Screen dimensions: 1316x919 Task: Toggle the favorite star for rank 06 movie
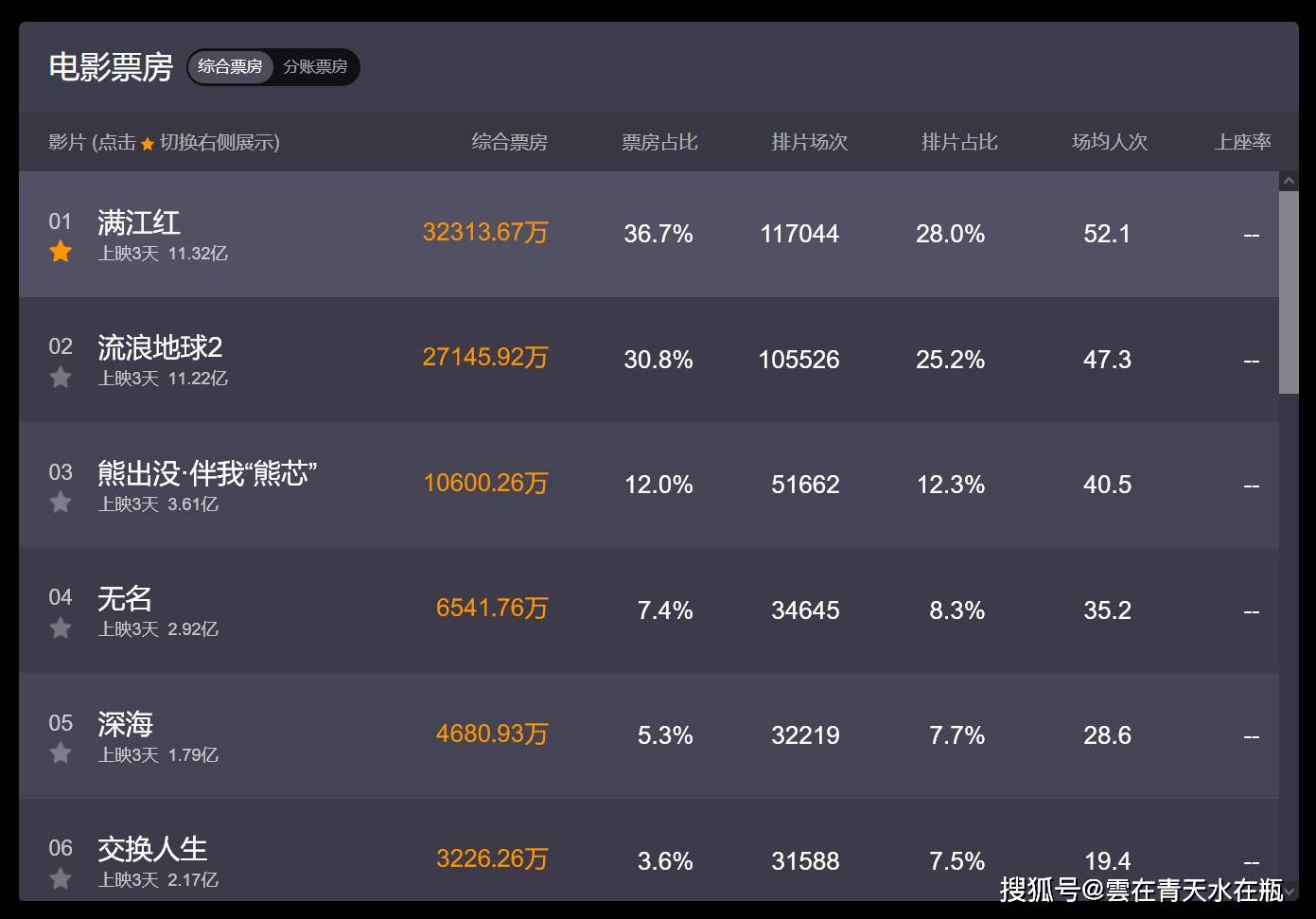click(61, 879)
